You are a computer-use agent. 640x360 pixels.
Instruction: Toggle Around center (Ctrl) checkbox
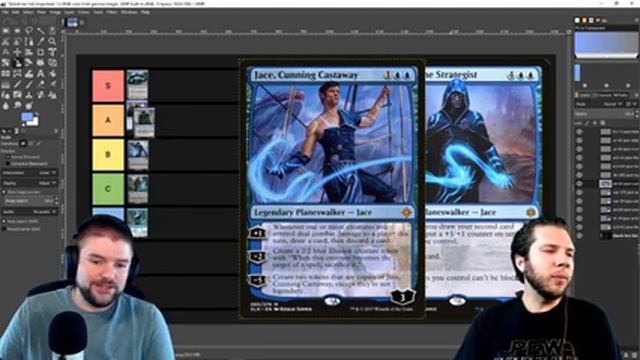pos(22,229)
